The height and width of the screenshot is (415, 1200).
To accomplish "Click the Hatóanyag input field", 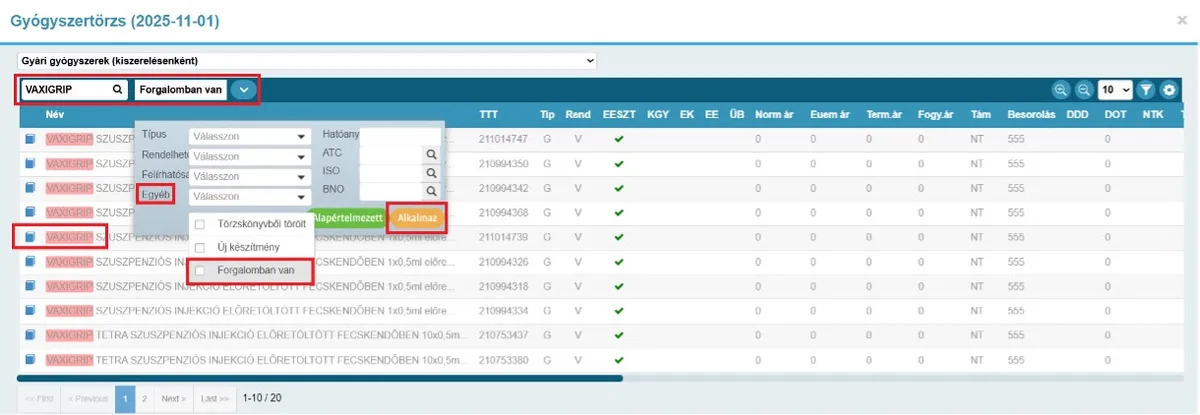I will [400, 135].
